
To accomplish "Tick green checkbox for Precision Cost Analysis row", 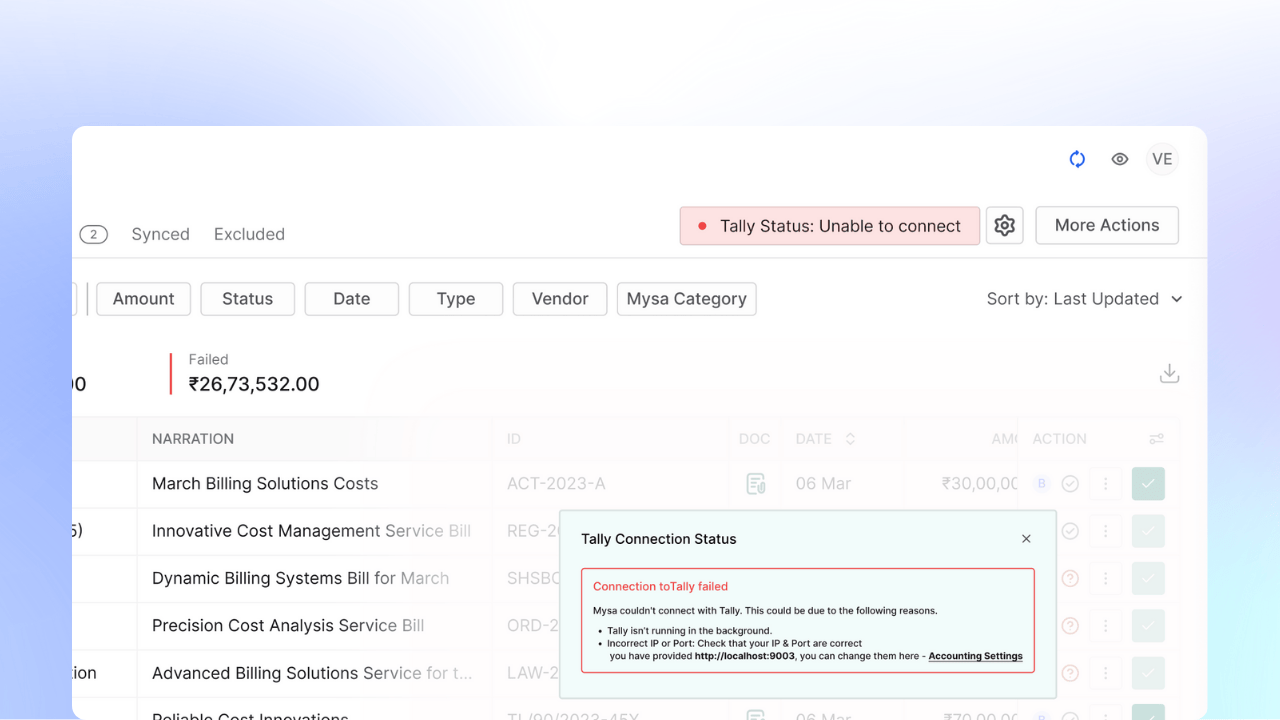I will coord(1148,626).
